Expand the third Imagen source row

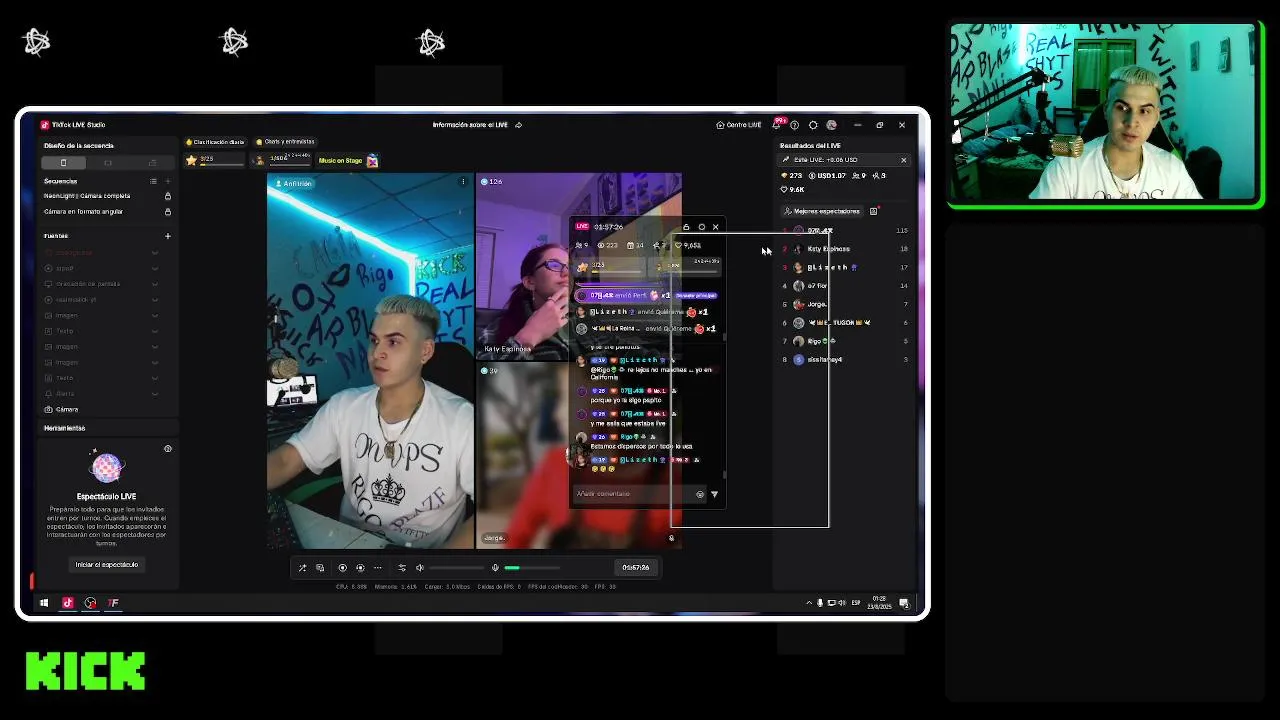click(154, 362)
